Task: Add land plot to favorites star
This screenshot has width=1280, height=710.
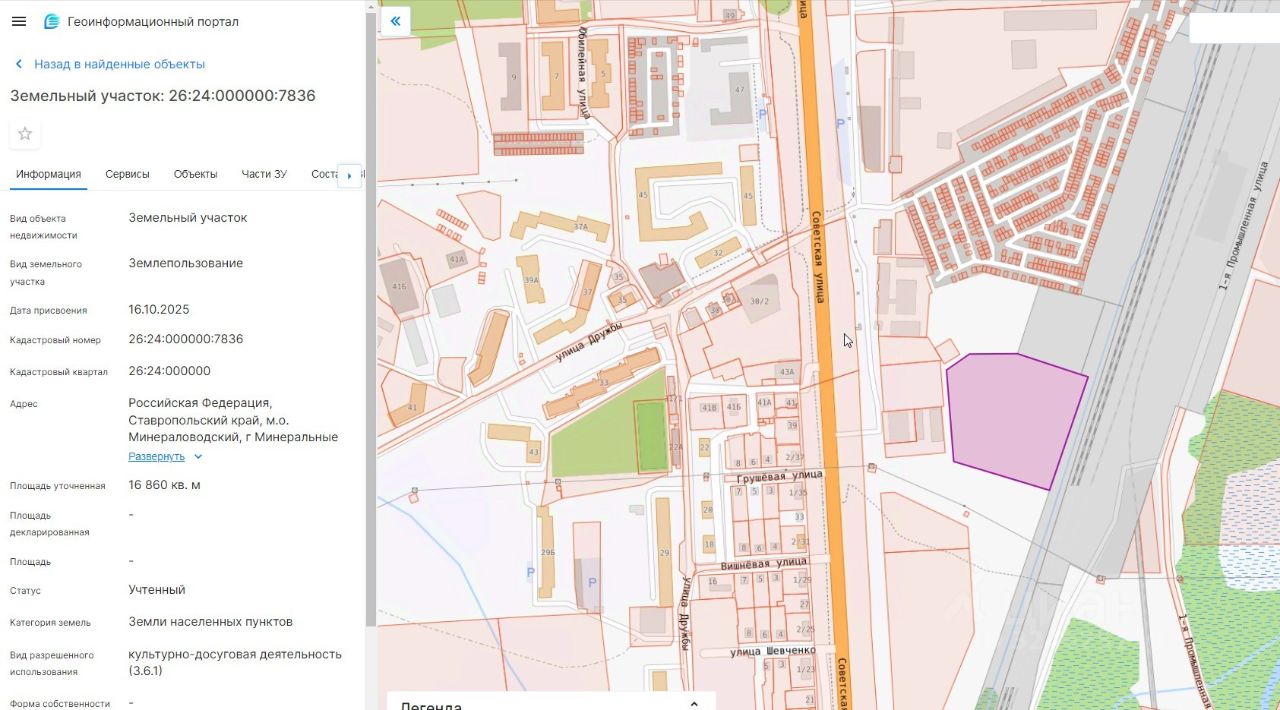Action: 25,134
